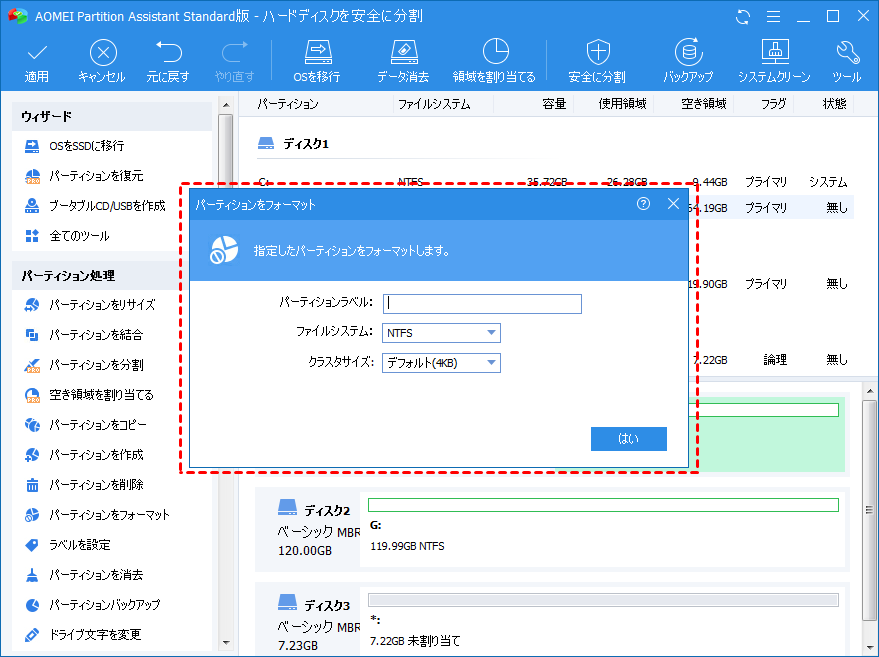The image size is (879, 657).
Task: Click the 空き領域 column header
Action: point(704,104)
